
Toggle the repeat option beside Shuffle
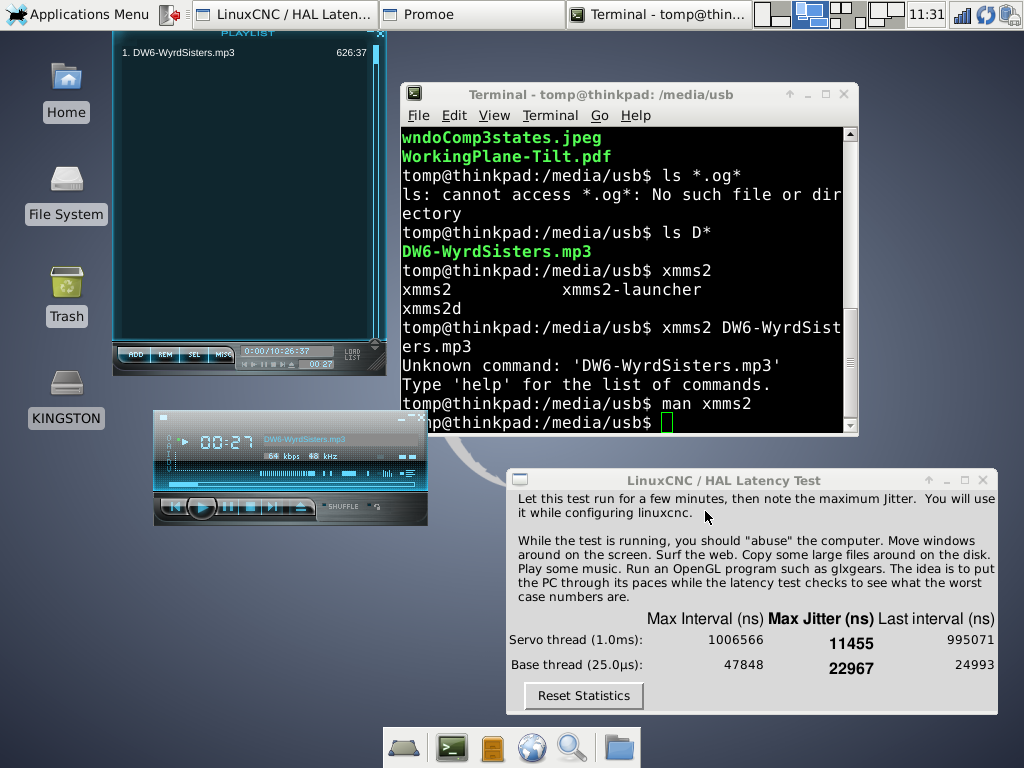[374, 507]
